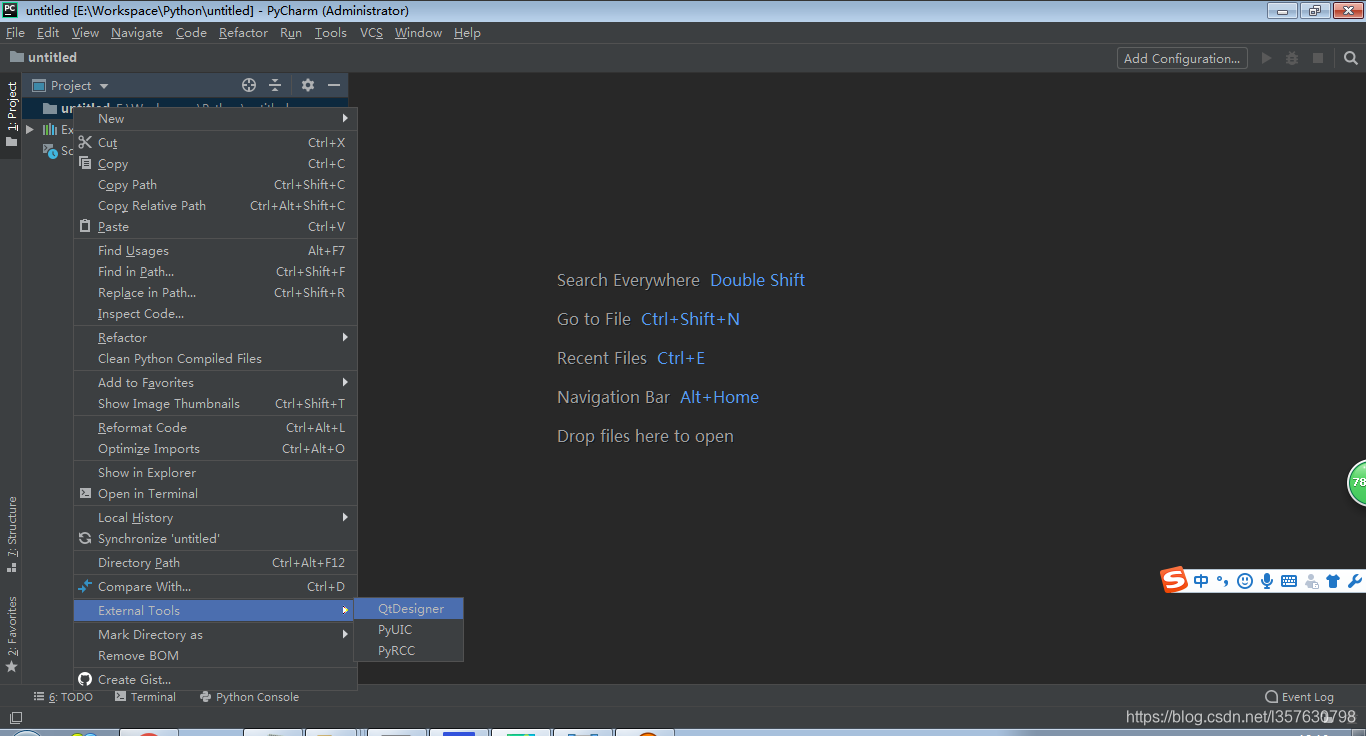Choose Inspect Code
The height and width of the screenshot is (736, 1366).
click(x=215, y=313)
